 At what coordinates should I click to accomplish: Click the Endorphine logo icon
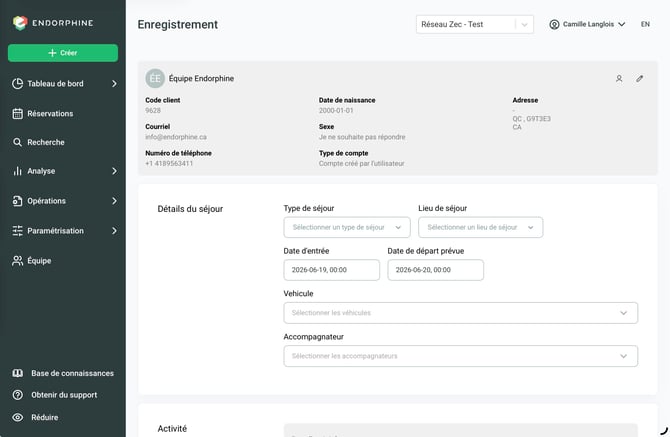(x=20, y=23)
